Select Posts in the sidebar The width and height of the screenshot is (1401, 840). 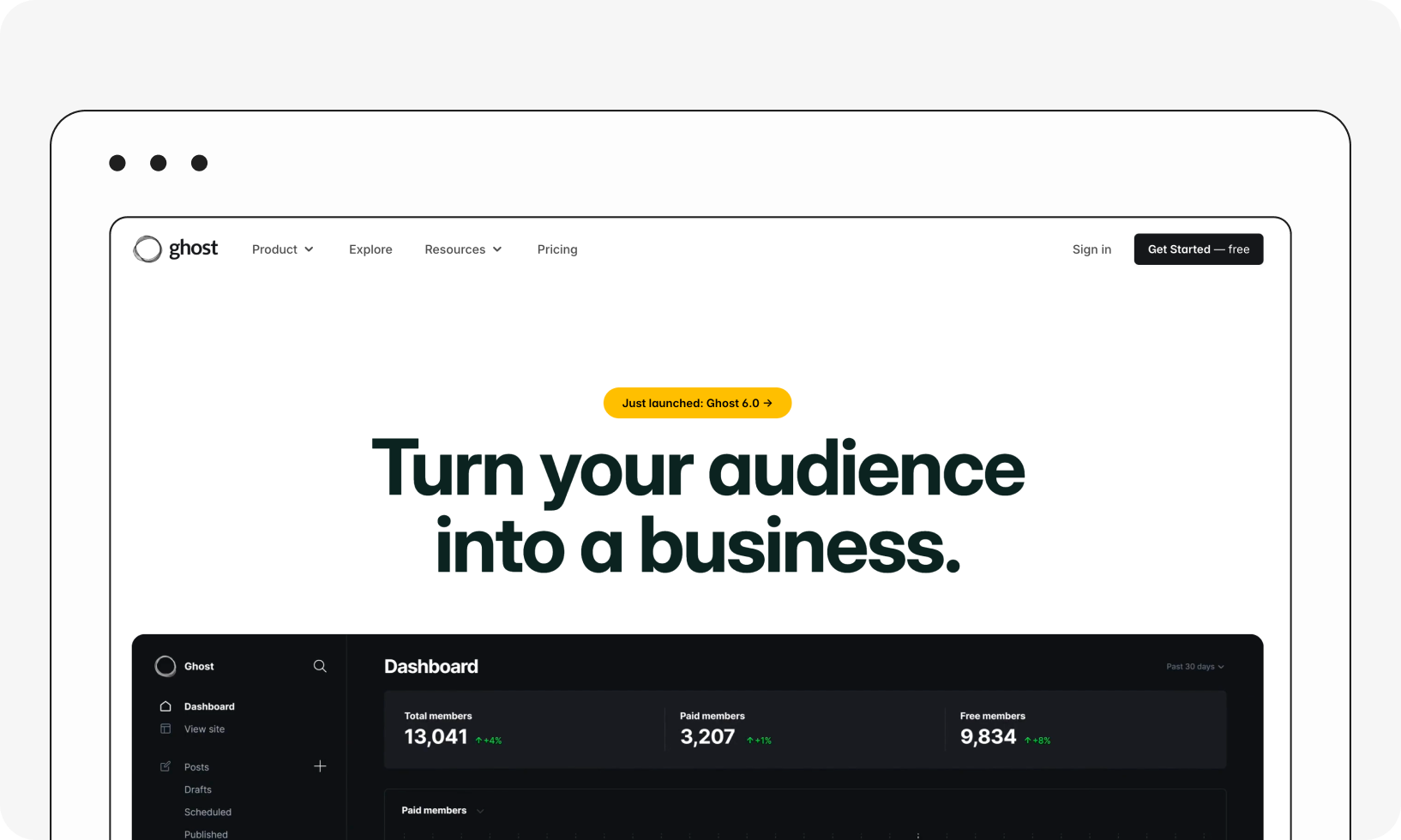(x=196, y=767)
